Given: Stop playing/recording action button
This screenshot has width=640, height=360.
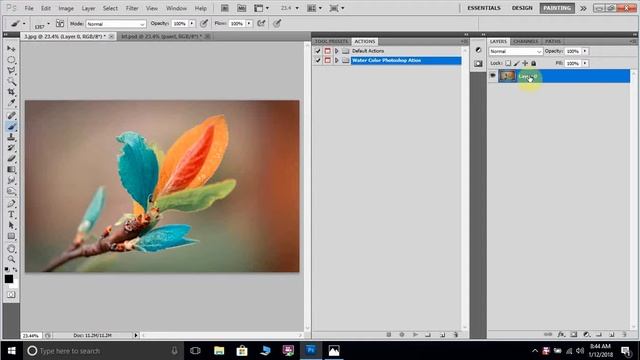Looking at the screenshot, I should point(389,335).
